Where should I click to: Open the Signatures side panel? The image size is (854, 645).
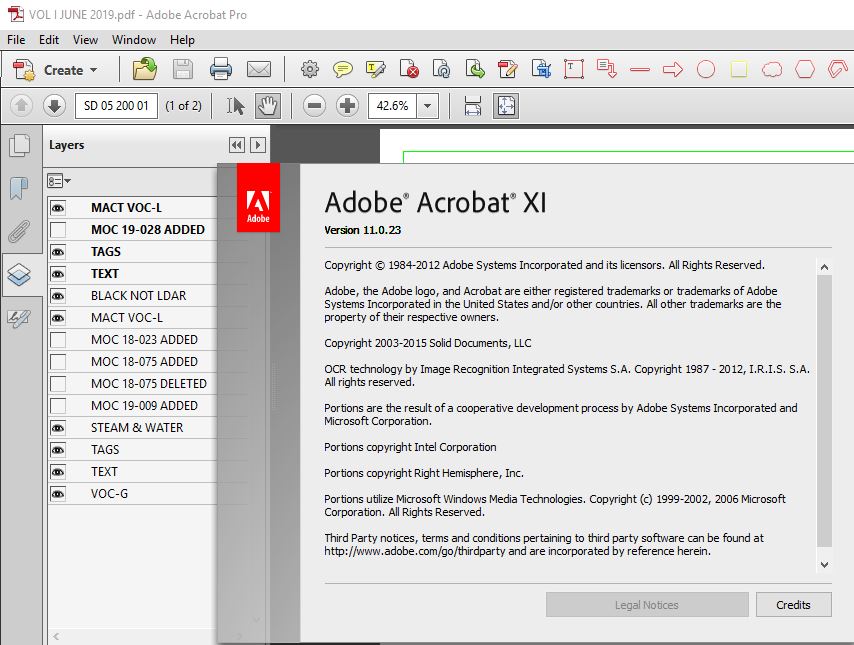[20, 318]
